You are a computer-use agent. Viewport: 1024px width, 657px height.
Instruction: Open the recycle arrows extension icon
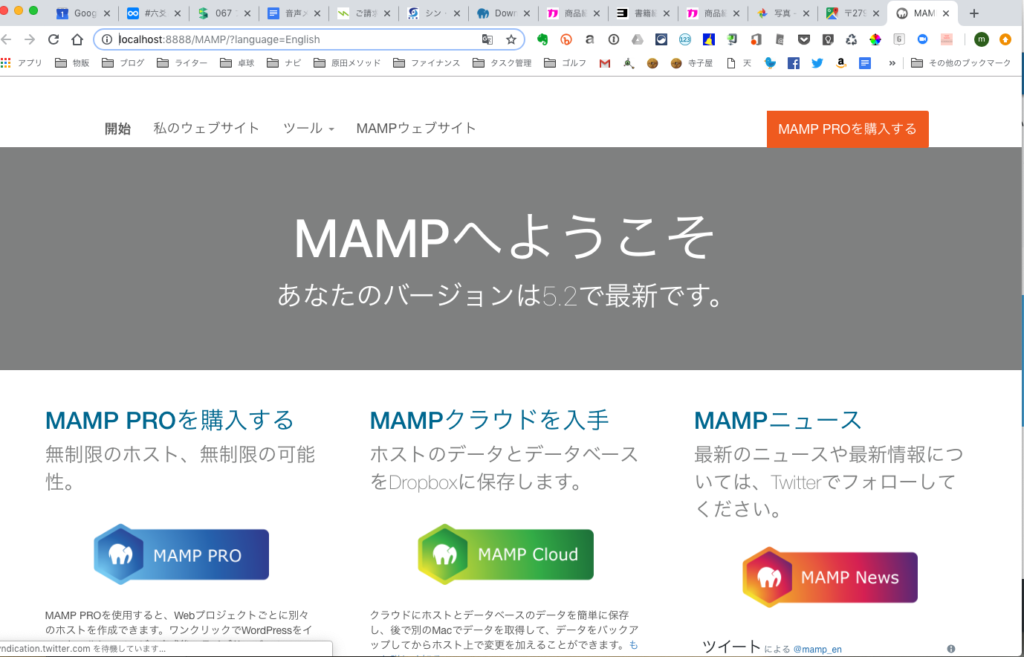point(851,39)
